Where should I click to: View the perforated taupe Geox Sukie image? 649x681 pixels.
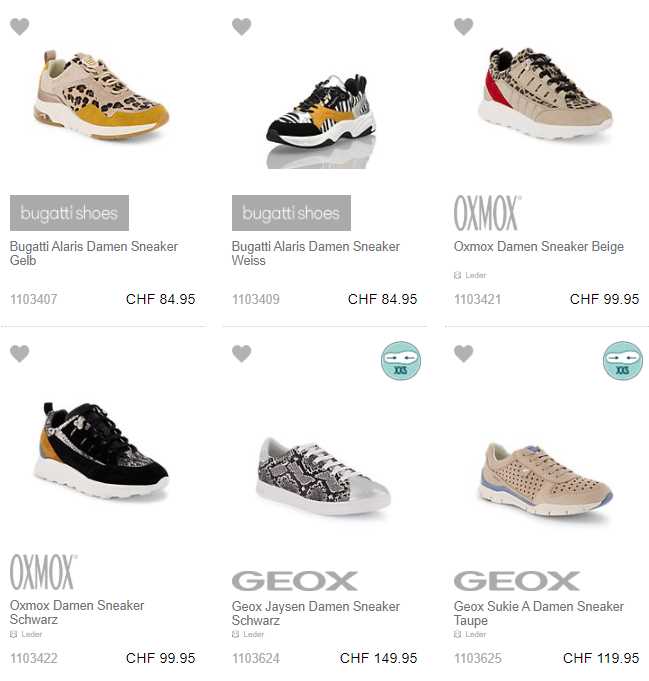click(546, 479)
